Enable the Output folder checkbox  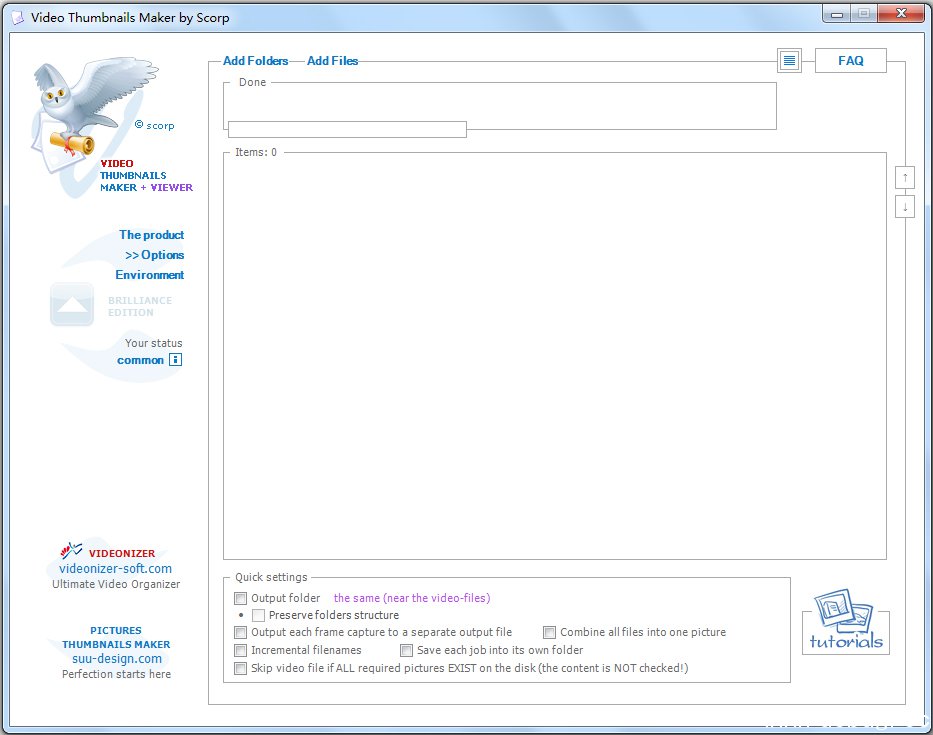tap(240, 598)
